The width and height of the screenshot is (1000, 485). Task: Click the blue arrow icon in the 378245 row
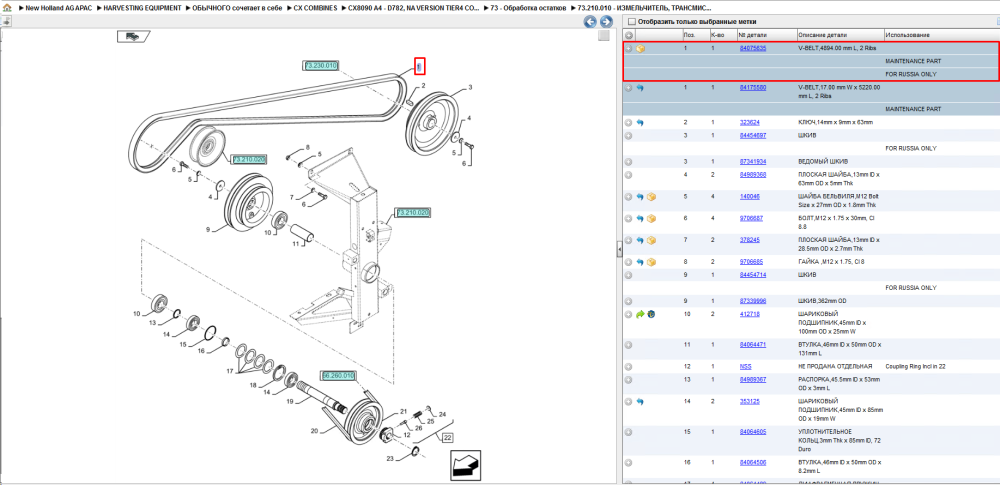click(x=640, y=241)
